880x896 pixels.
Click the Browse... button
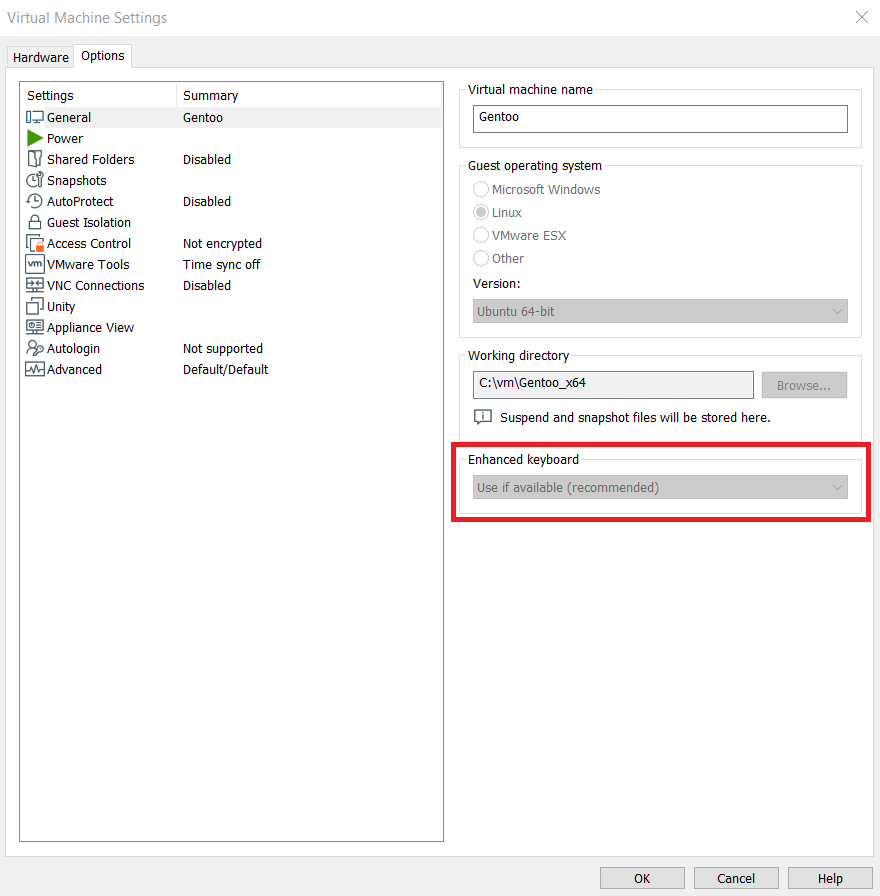pos(804,385)
